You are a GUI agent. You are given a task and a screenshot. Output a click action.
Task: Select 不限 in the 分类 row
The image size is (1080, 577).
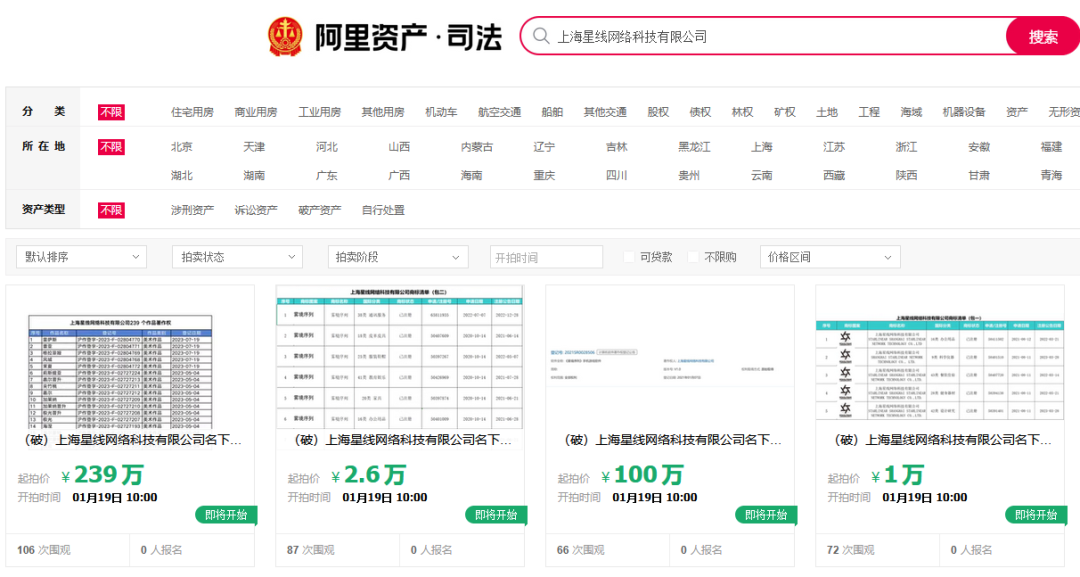111,112
